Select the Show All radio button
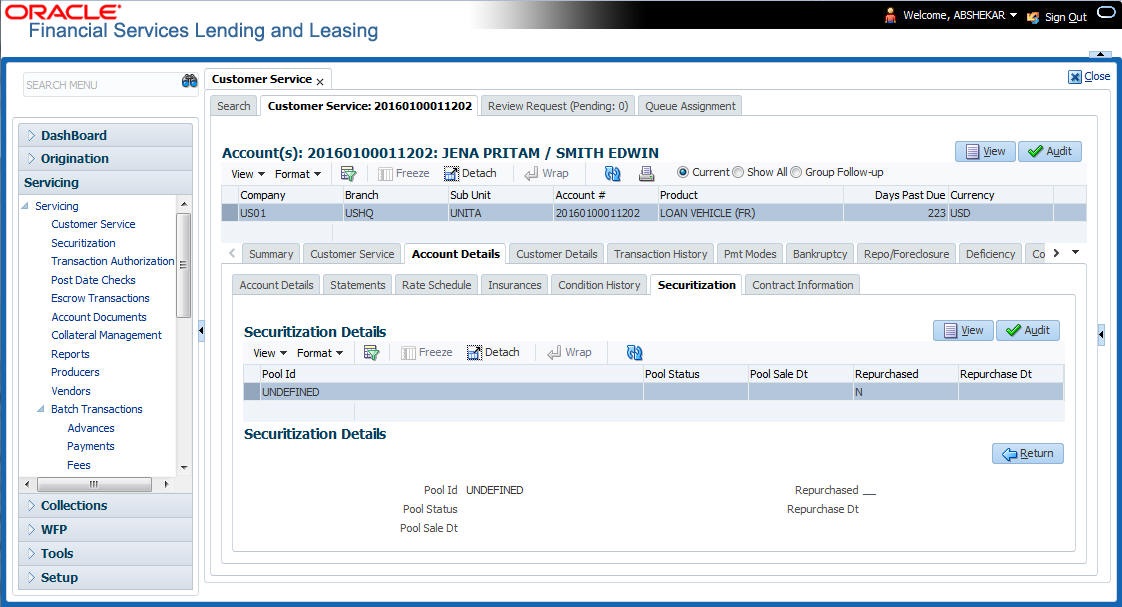The width and height of the screenshot is (1122, 607). coord(738,172)
